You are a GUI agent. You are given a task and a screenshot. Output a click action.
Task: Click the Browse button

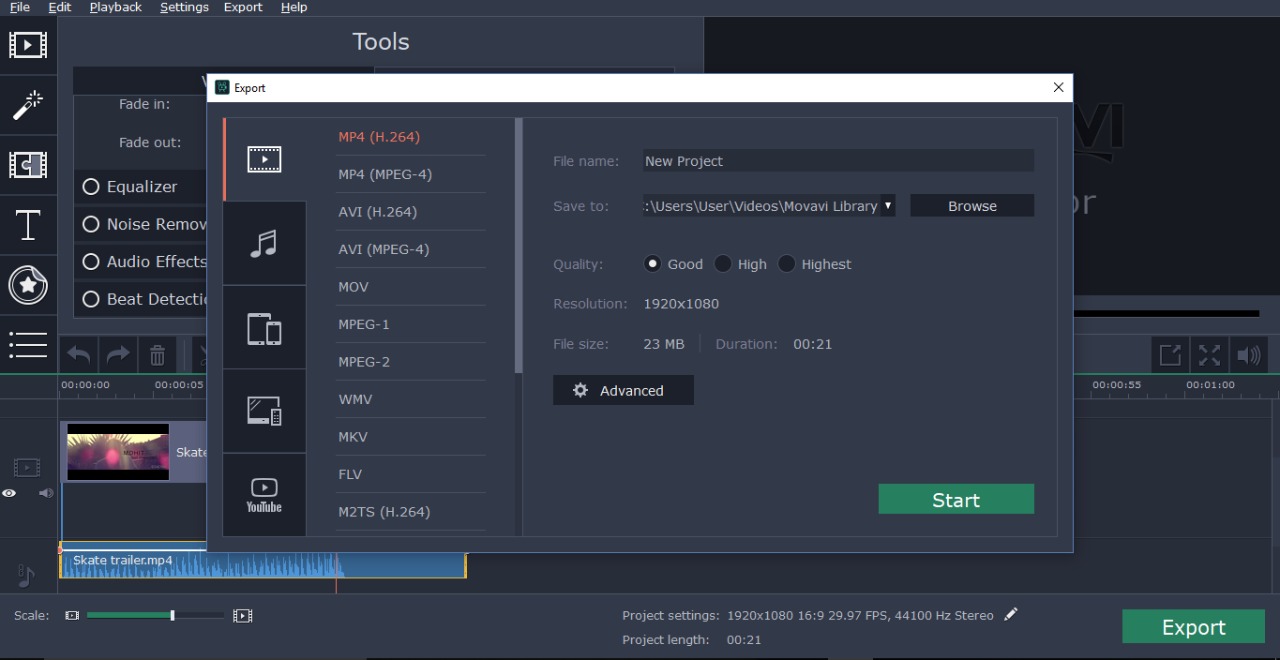point(970,206)
